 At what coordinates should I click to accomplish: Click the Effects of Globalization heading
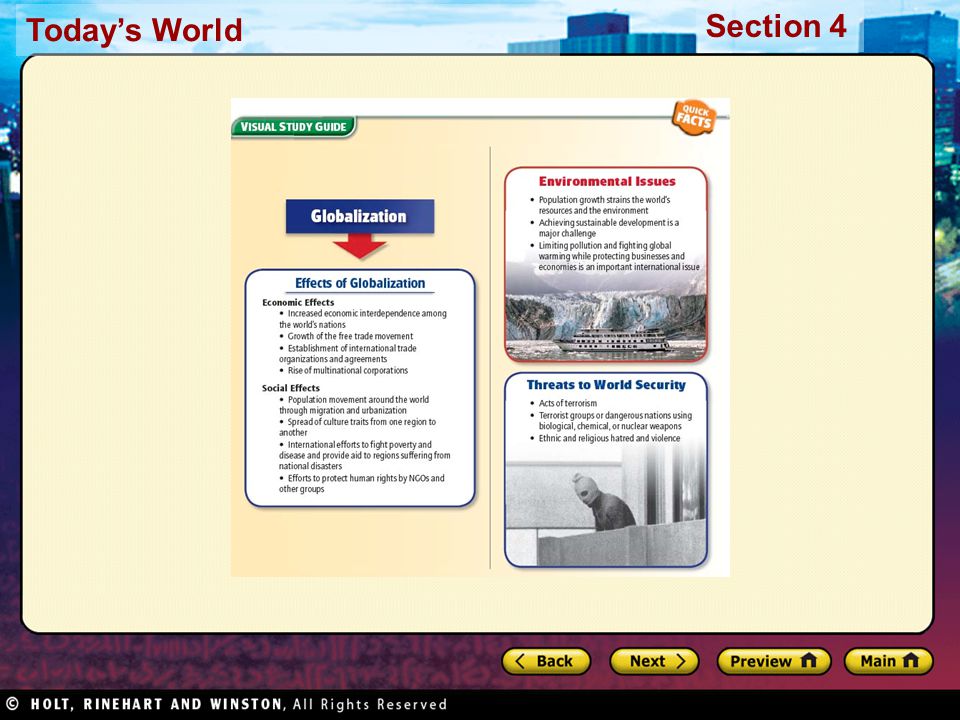click(x=360, y=283)
